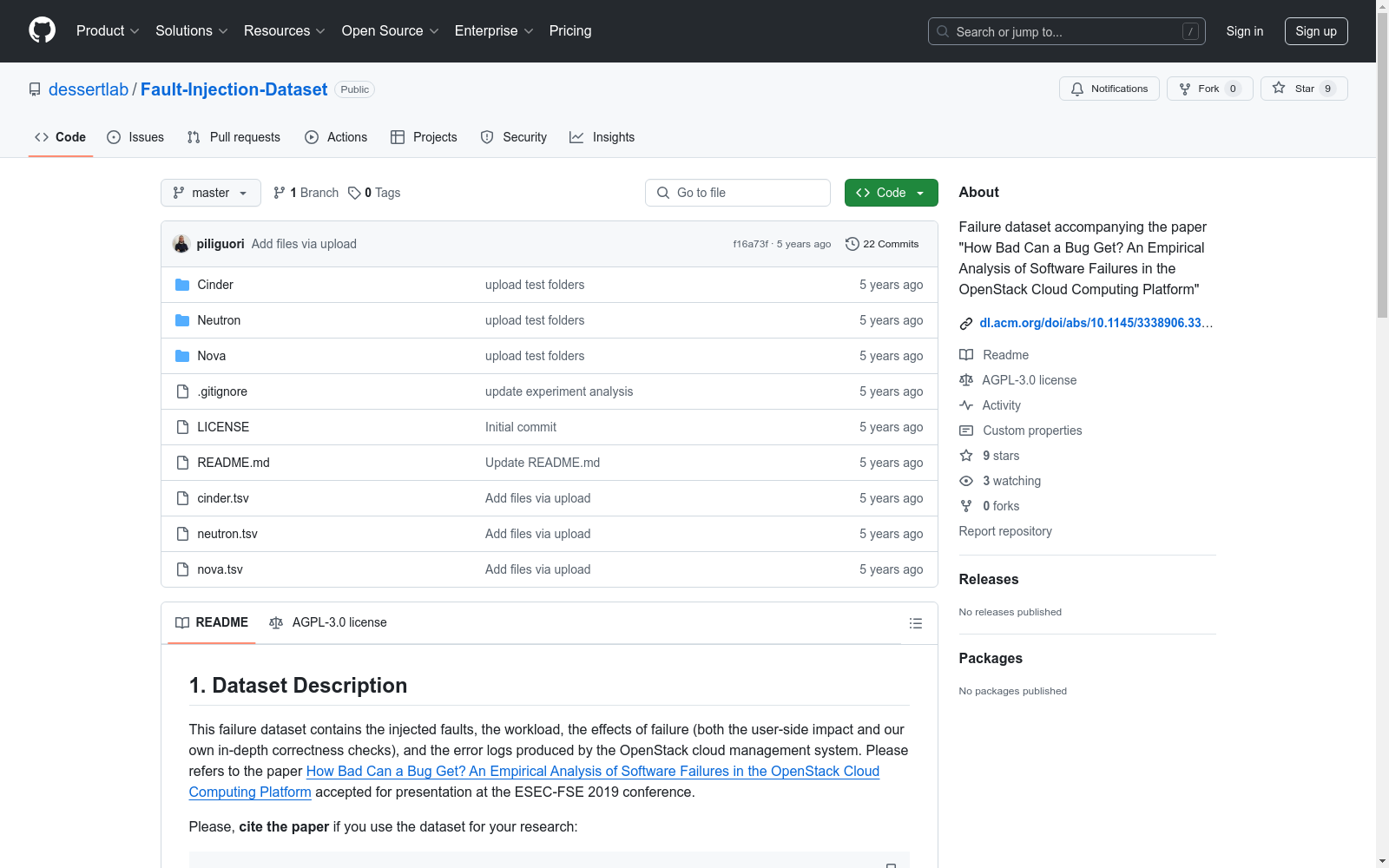Click the dl.acm.org paper link
This screenshot has height=868, width=1389.
click(1096, 323)
